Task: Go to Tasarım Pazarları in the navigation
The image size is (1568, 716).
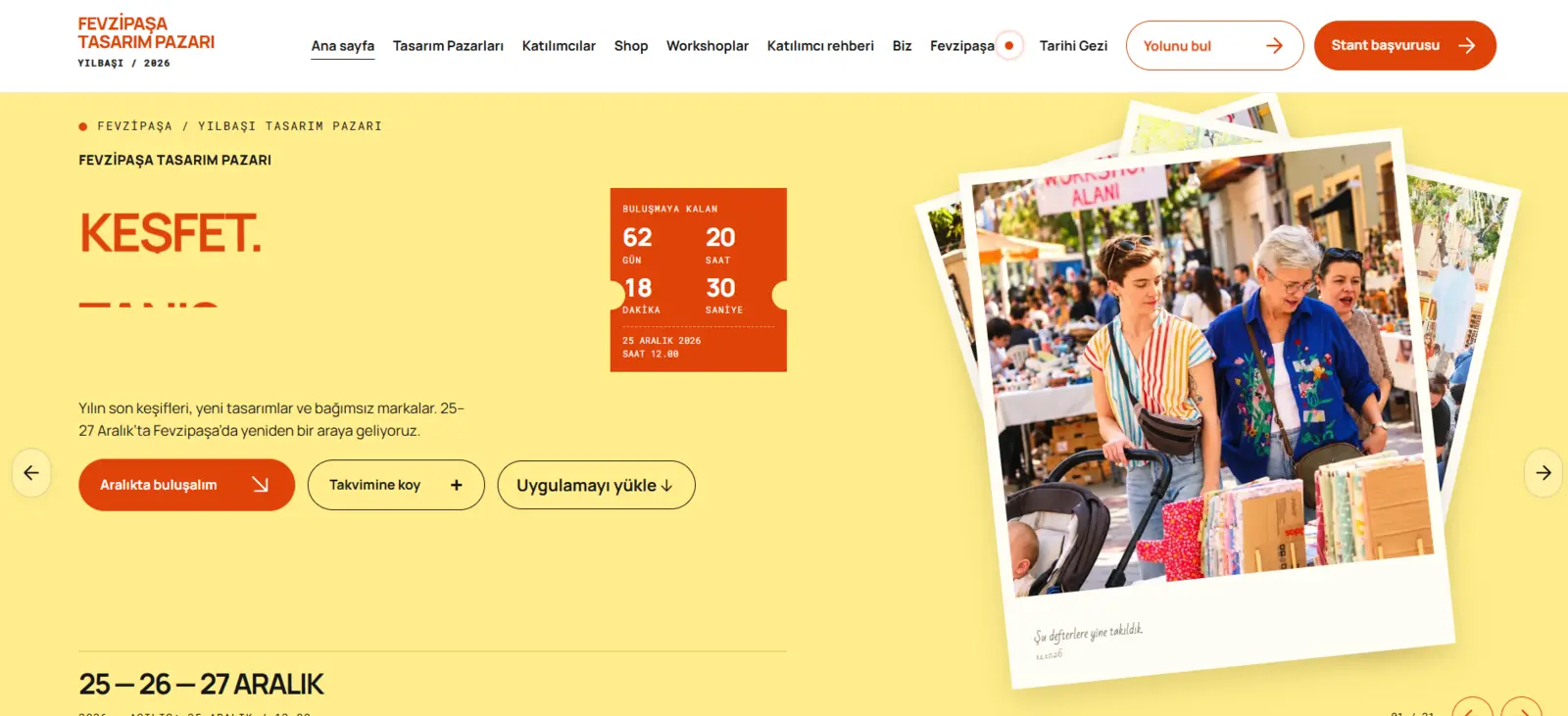Action: [448, 46]
